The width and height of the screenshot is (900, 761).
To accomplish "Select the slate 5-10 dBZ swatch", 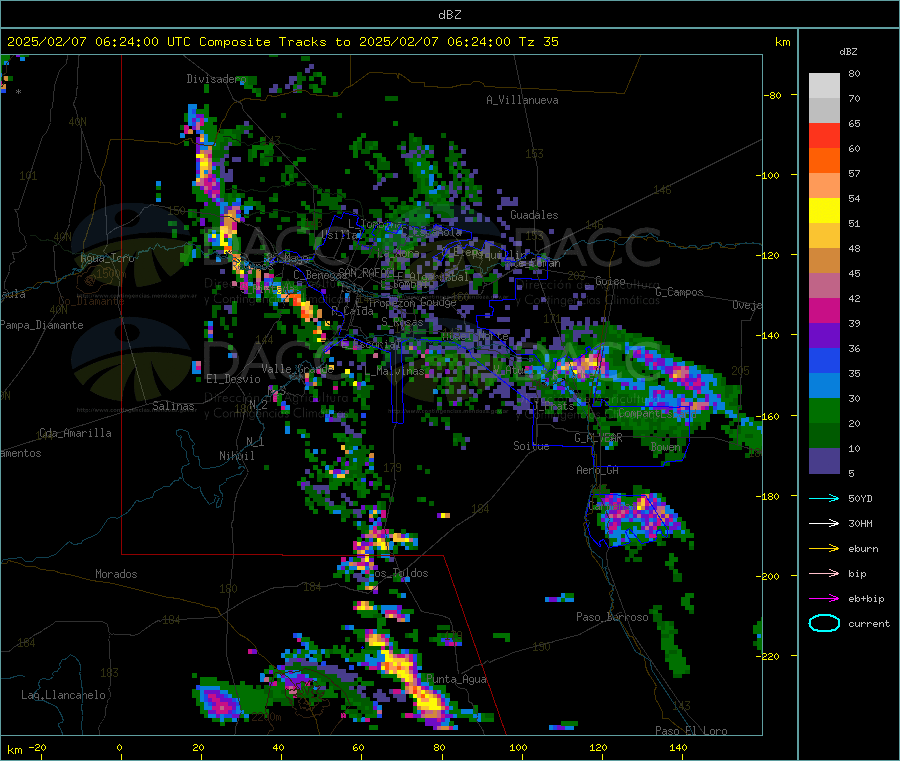I will click(x=824, y=461).
